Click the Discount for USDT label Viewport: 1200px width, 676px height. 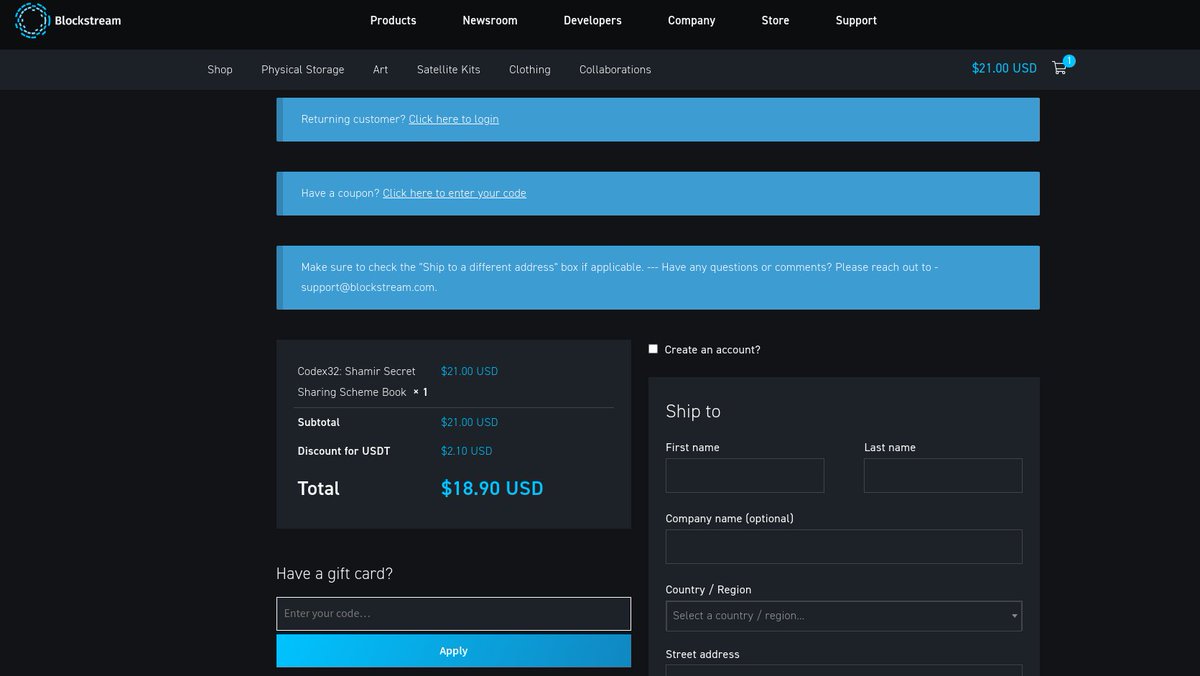pyautogui.click(x=344, y=451)
